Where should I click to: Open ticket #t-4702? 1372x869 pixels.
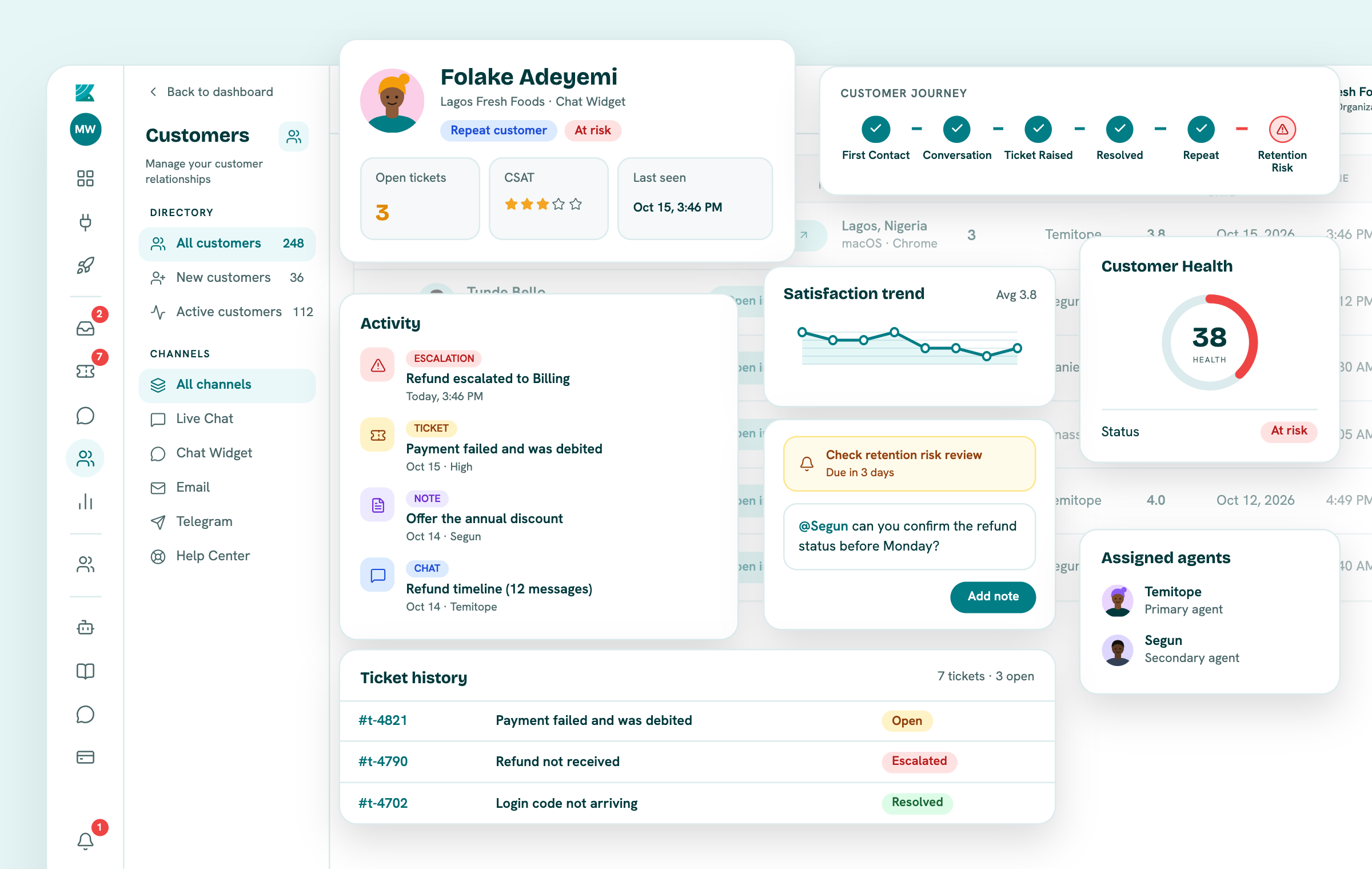point(697,803)
